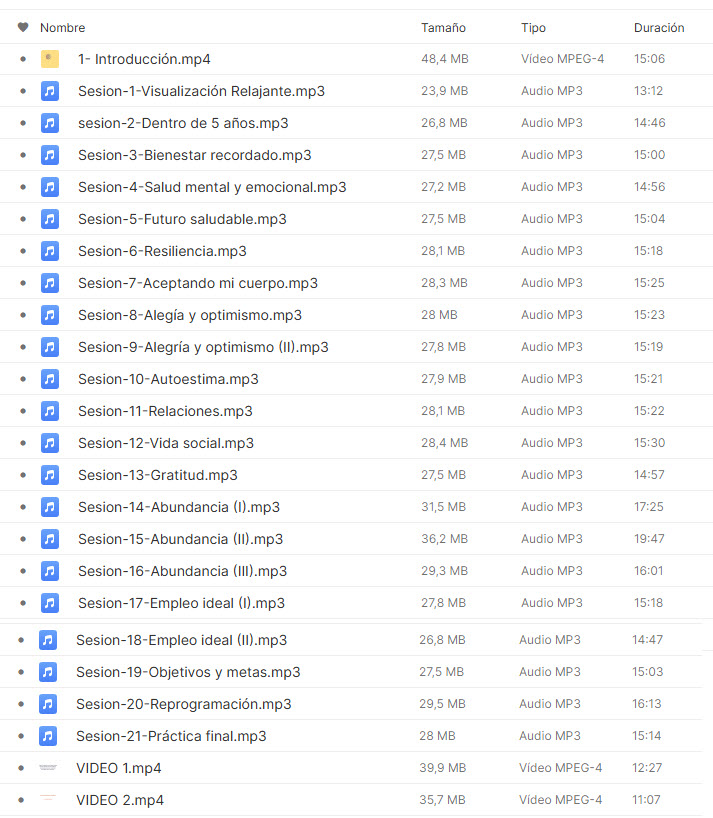Image resolution: width=713 pixels, height=818 pixels.
Task: Select file name Sesion-3-Bienestar recordado.mp3
Action: pos(195,155)
